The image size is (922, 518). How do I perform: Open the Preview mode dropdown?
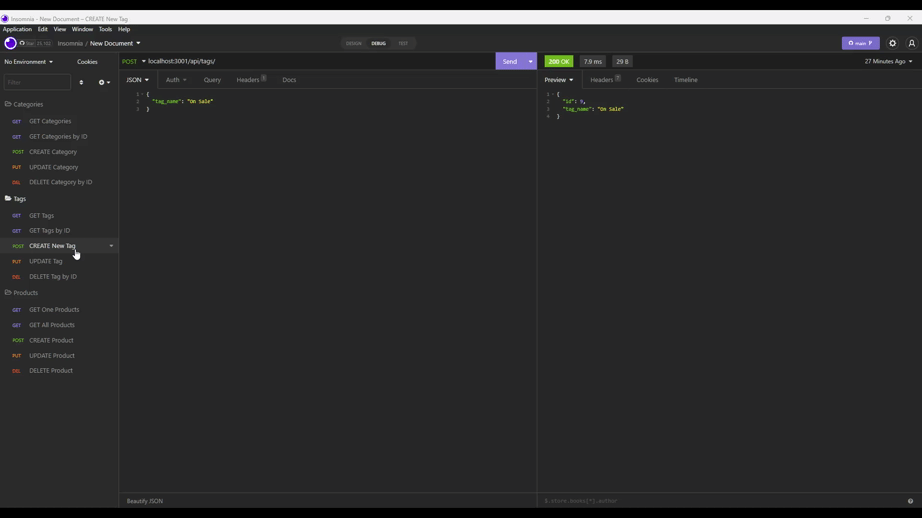(559, 79)
